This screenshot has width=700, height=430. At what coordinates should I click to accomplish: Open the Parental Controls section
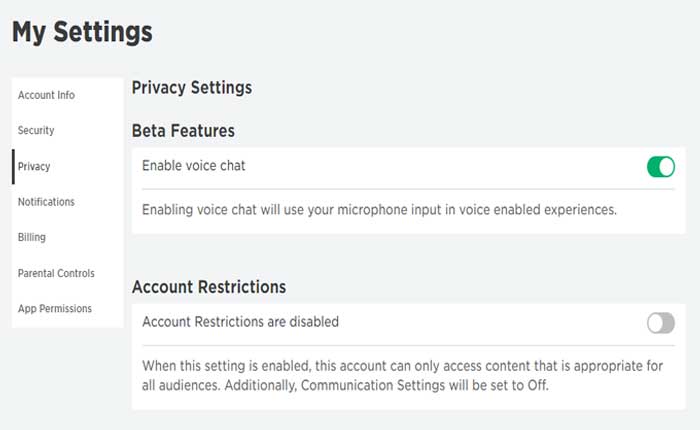(x=56, y=273)
